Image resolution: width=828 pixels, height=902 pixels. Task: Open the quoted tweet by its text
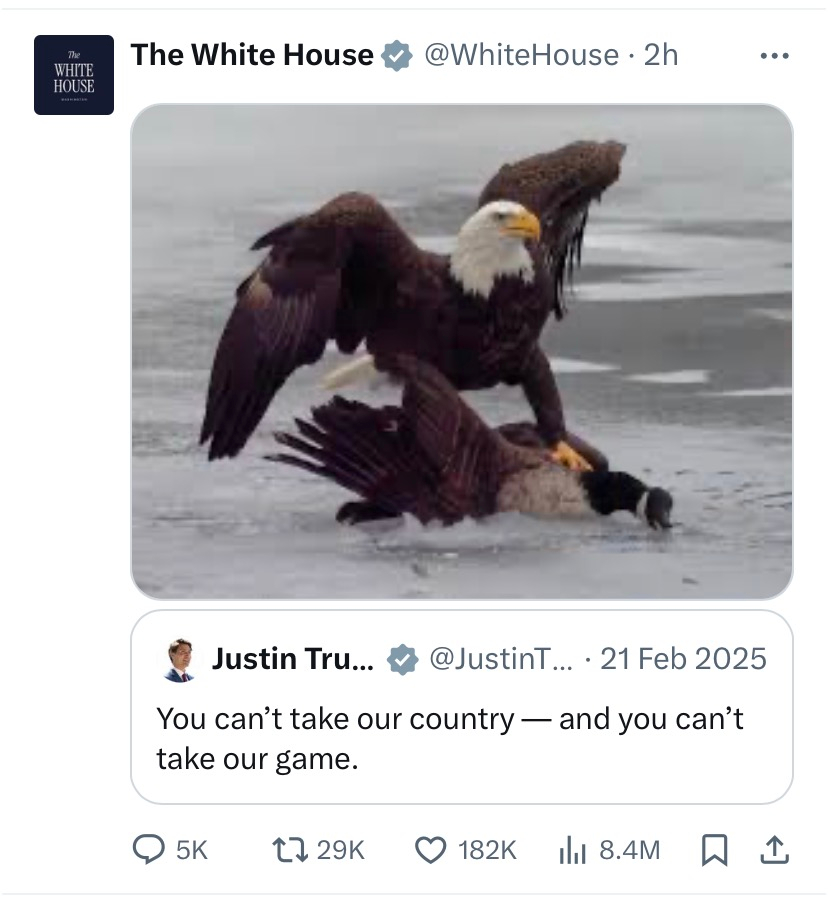(450, 739)
